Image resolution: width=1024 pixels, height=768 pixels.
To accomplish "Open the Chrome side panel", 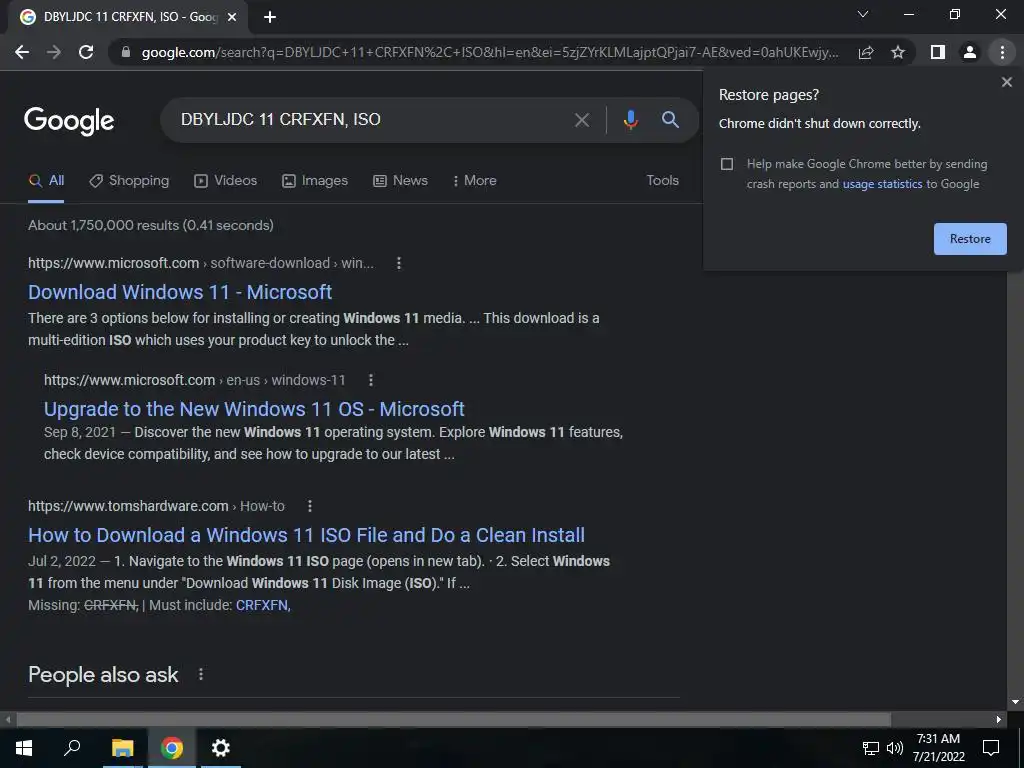I will click(938, 52).
